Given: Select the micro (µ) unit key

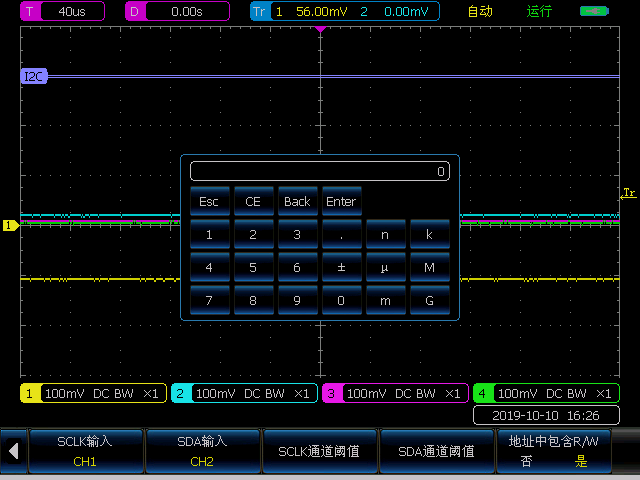Looking at the screenshot, I should [385, 268].
